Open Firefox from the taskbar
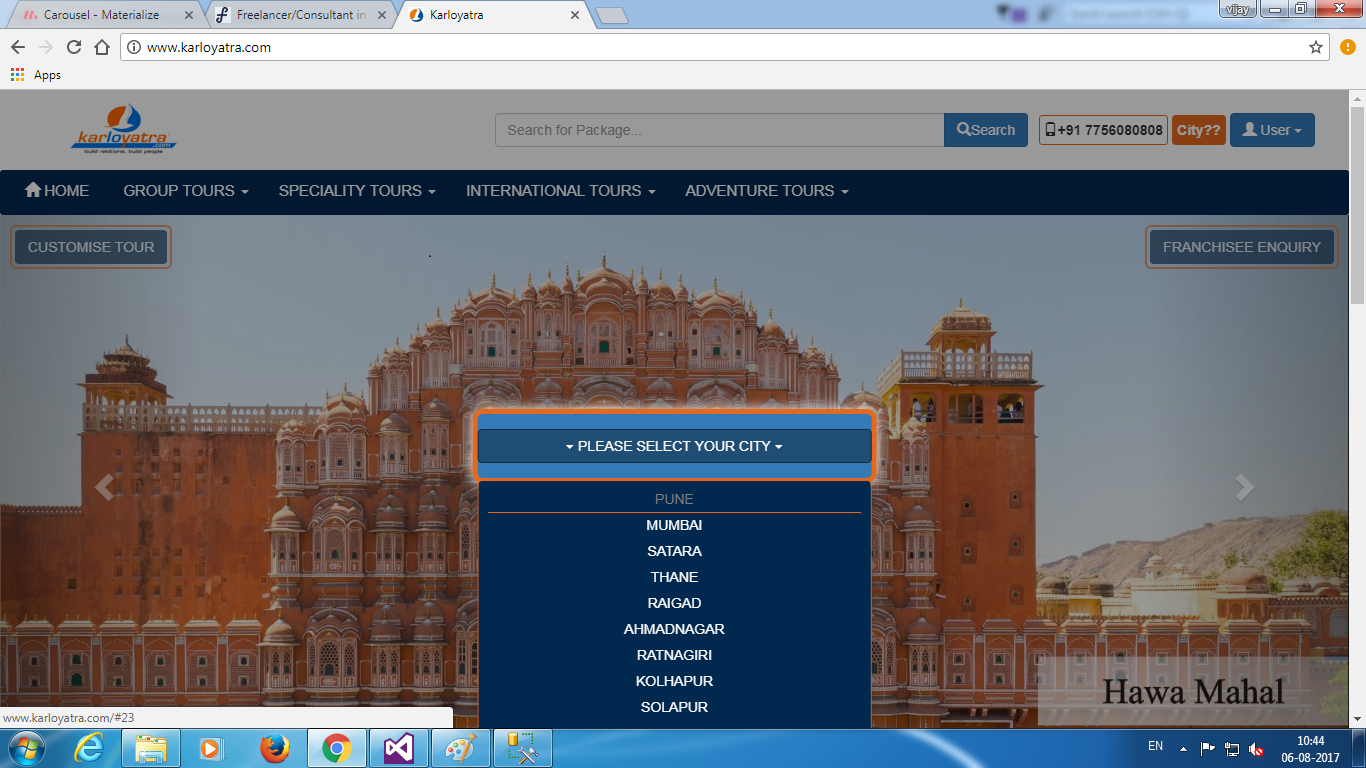 tap(274, 748)
